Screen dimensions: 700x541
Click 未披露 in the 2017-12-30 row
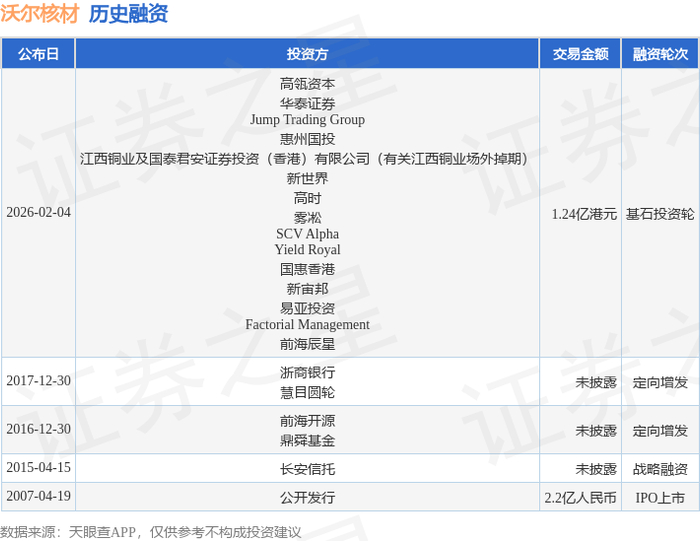(596, 383)
